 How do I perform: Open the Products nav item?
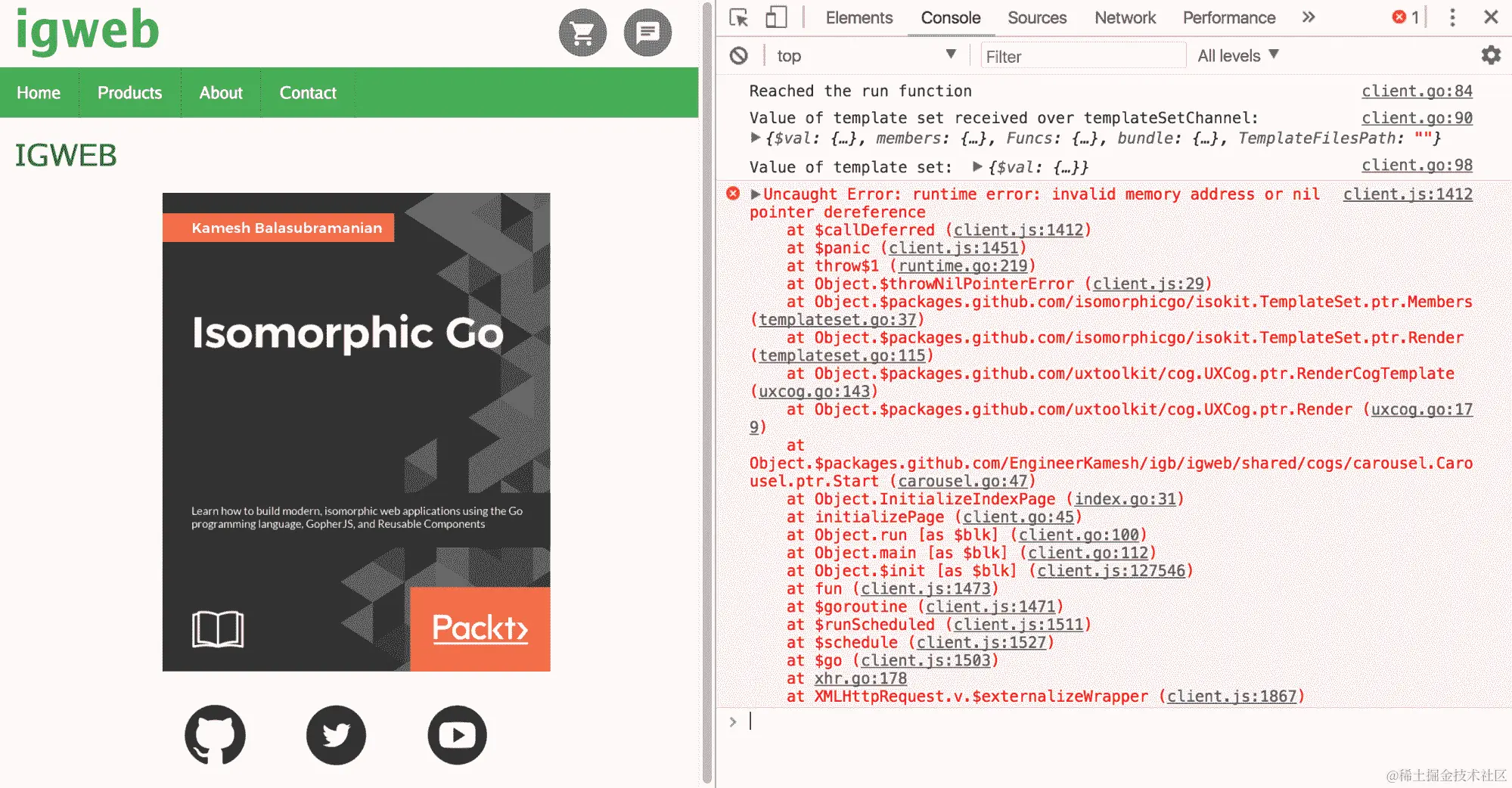pyautogui.click(x=130, y=93)
